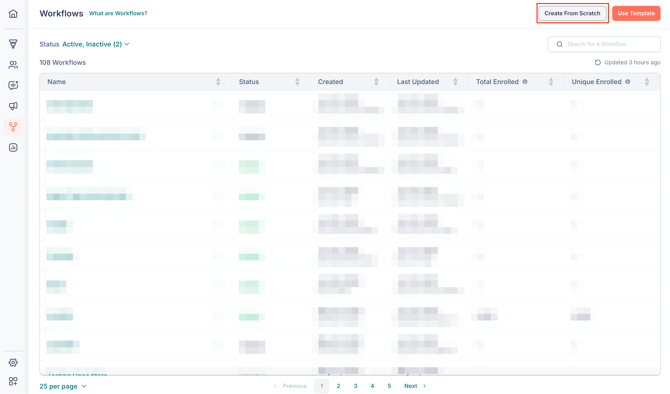Viewport: 670px width, 394px height.
Task: Jump to page 2 in pagination
Action: pos(338,386)
